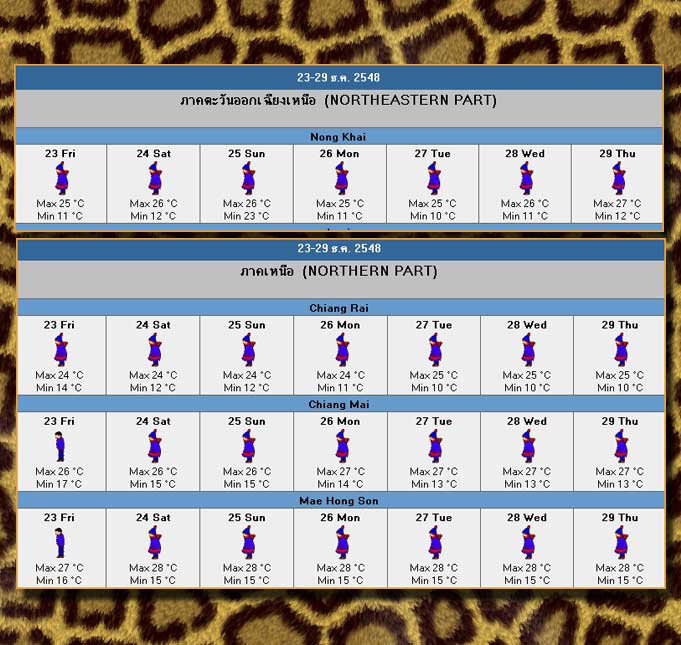
Task: Click the Nong Khai 25 Sun date label
Action: pos(247,154)
